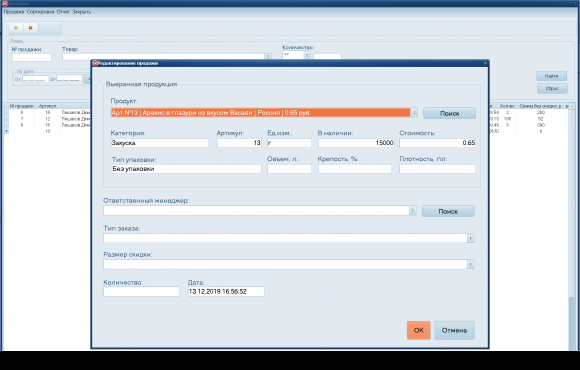Image resolution: width=580 pixels, height=370 pixels.
Task: Click Поиск button next to product
Action: pyautogui.click(x=449, y=113)
